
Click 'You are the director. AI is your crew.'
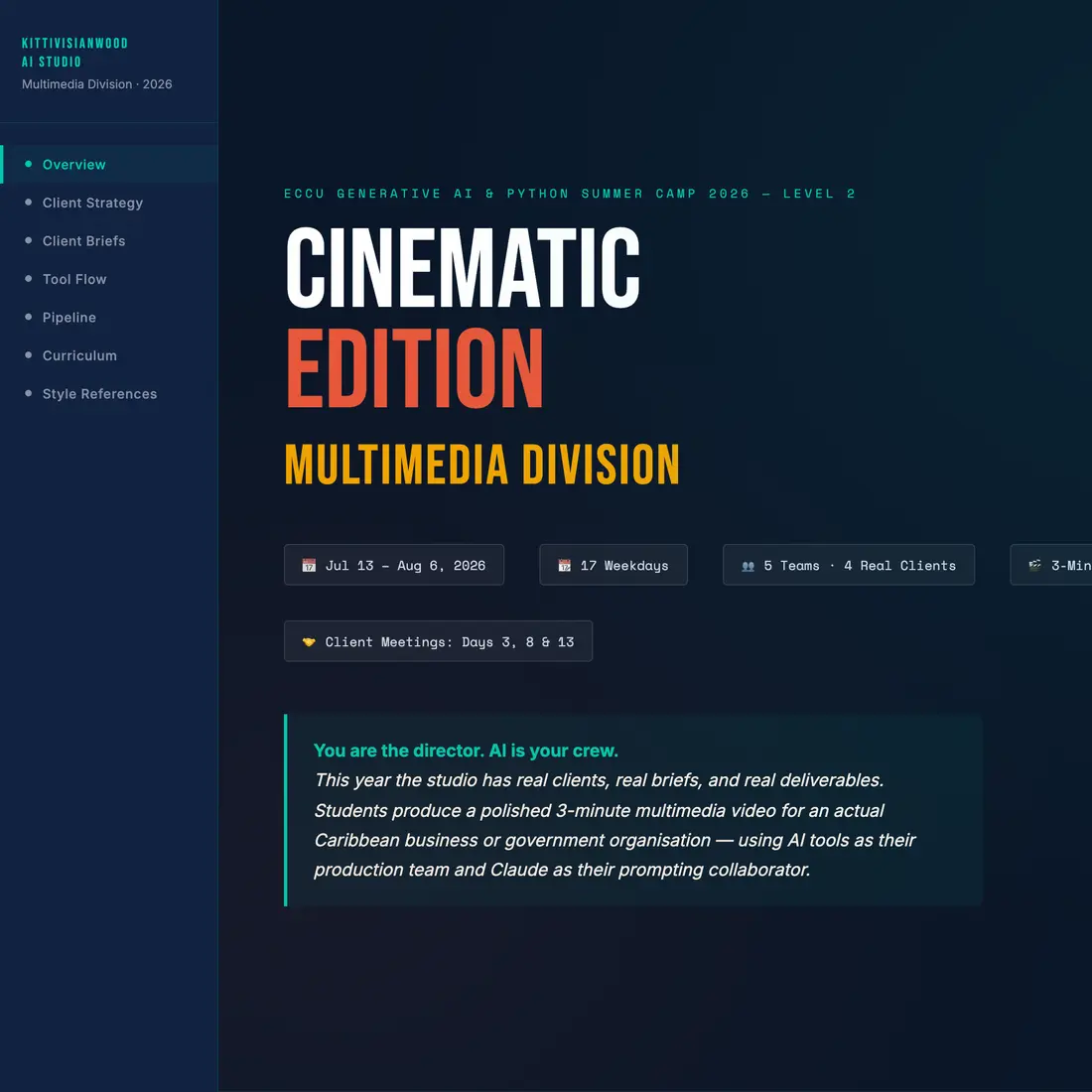(x=466, y=751)
